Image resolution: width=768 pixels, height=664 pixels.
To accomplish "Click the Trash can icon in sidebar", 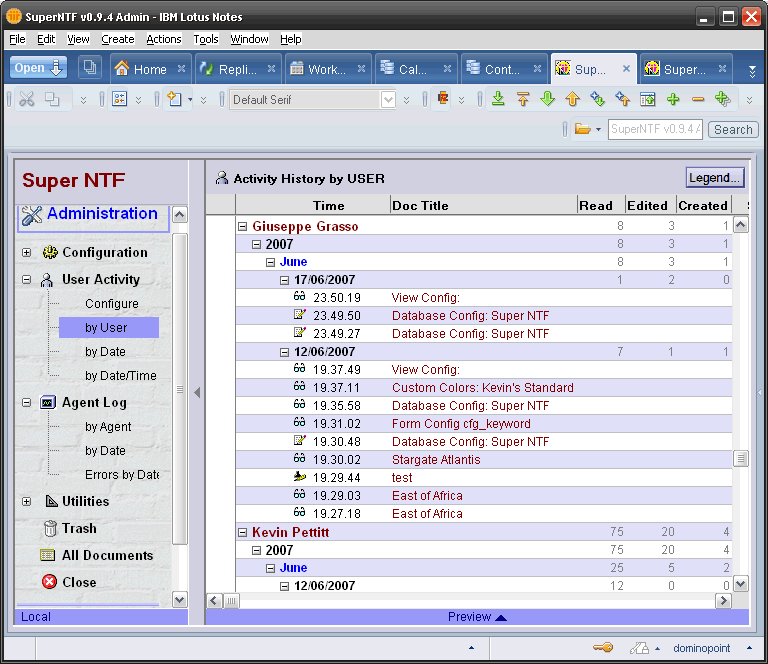I will 49,528.
